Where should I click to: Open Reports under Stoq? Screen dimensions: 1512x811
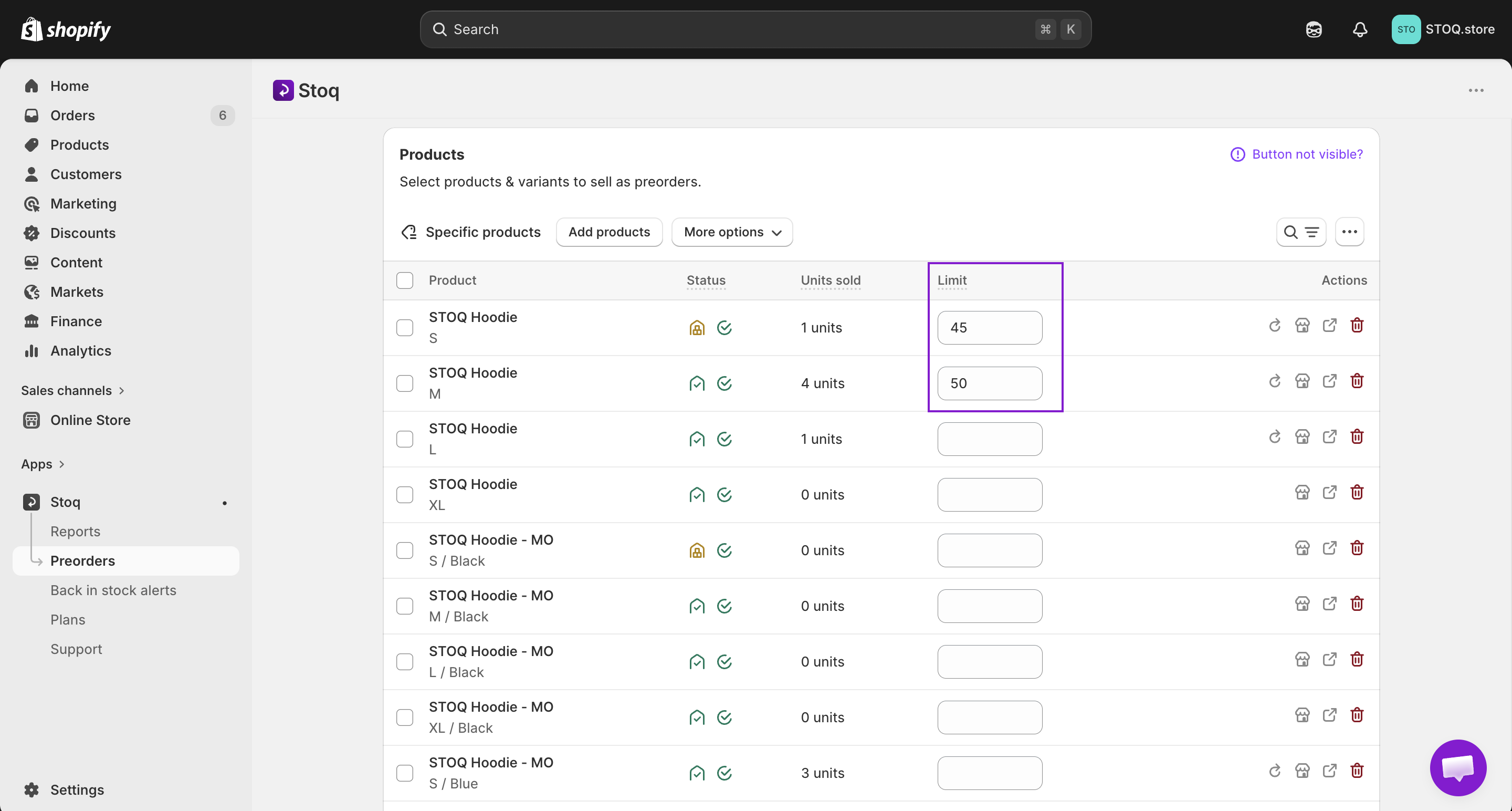click(75, 531)
